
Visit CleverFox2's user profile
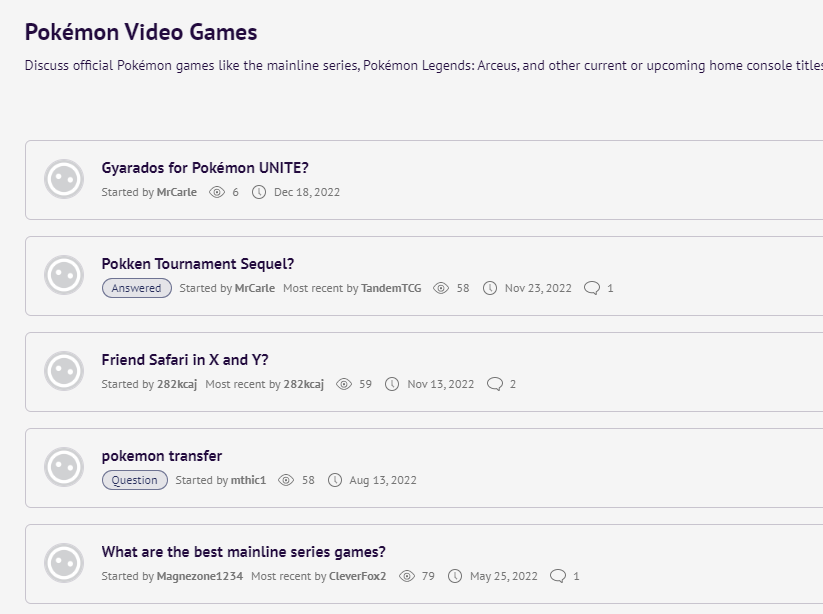(357, 577)
